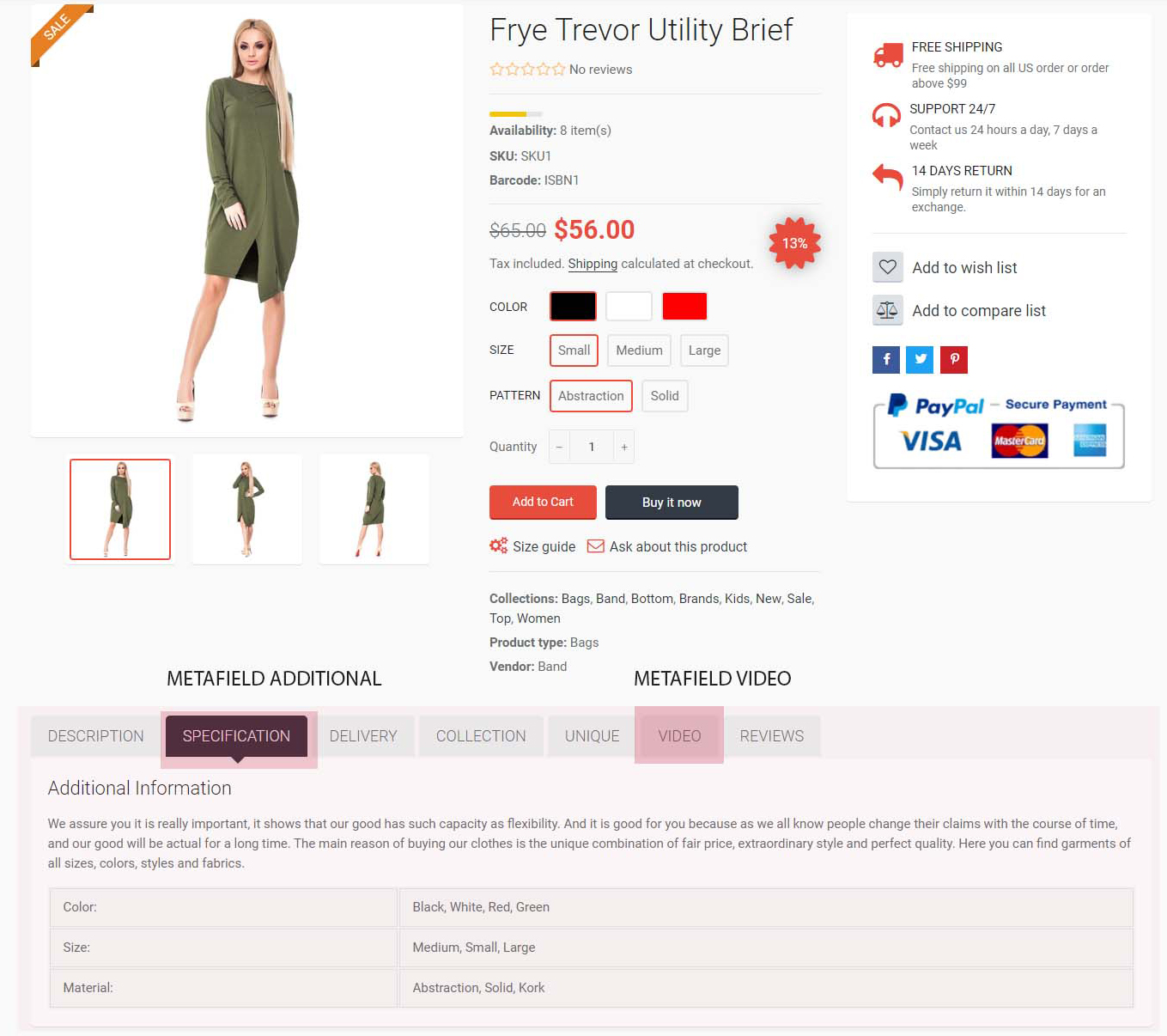Screen dimensions: 1167x1036
Task: Click the star rating icons
Action: (527, 70)
